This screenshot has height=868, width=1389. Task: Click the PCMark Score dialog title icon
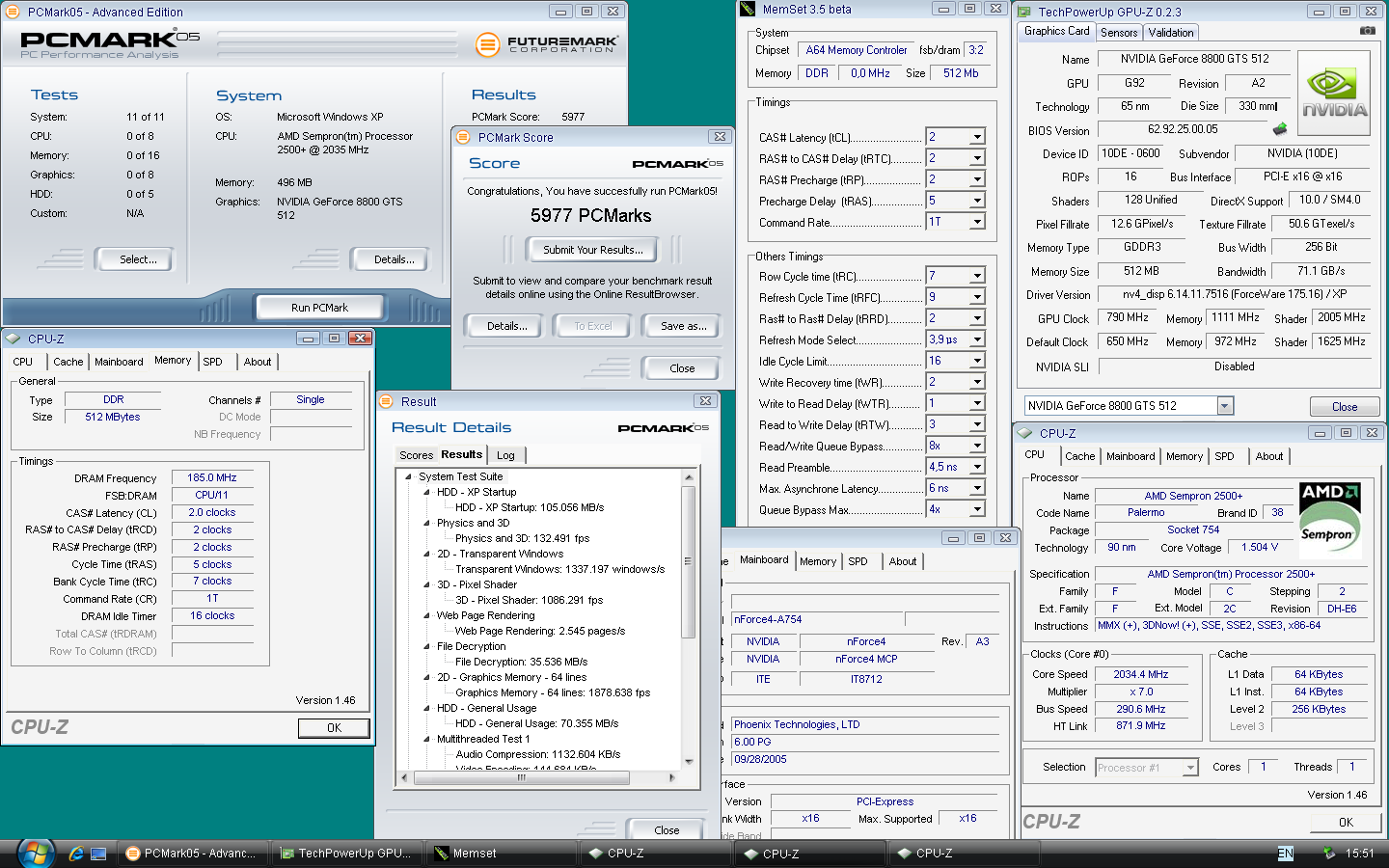tap(464, 137)
